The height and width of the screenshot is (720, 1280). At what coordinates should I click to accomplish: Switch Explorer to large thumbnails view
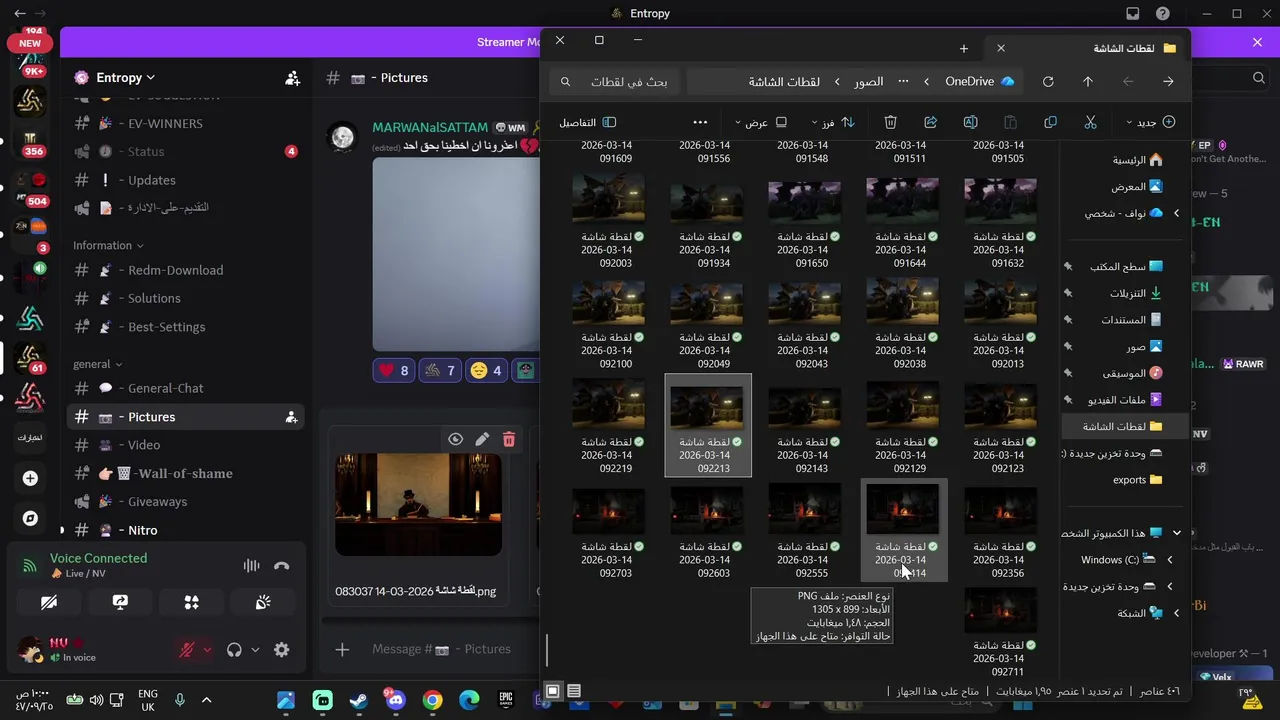pyautogui.click(x=553, y=691)
